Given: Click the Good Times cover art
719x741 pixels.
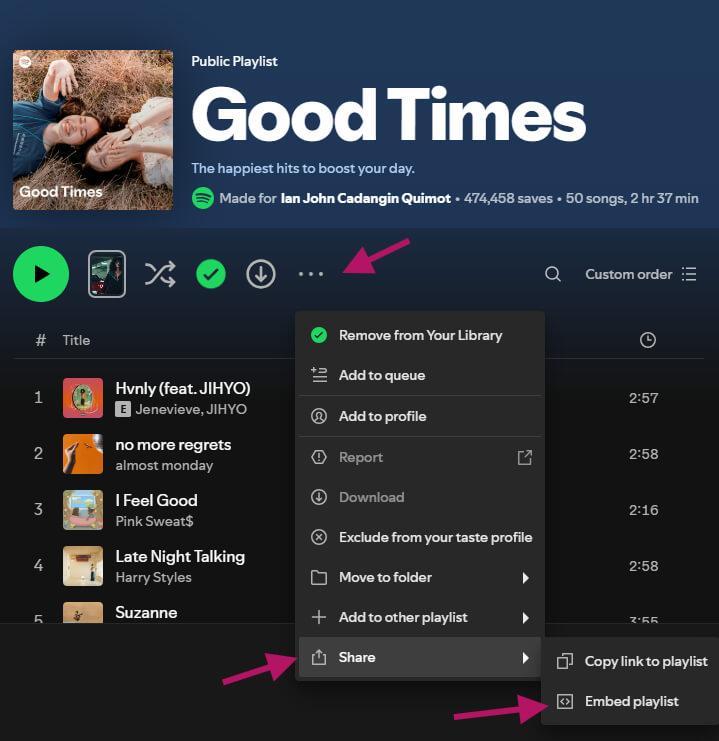Looking at the screenshot, I should pyautogui.click(x=93, y=130).
